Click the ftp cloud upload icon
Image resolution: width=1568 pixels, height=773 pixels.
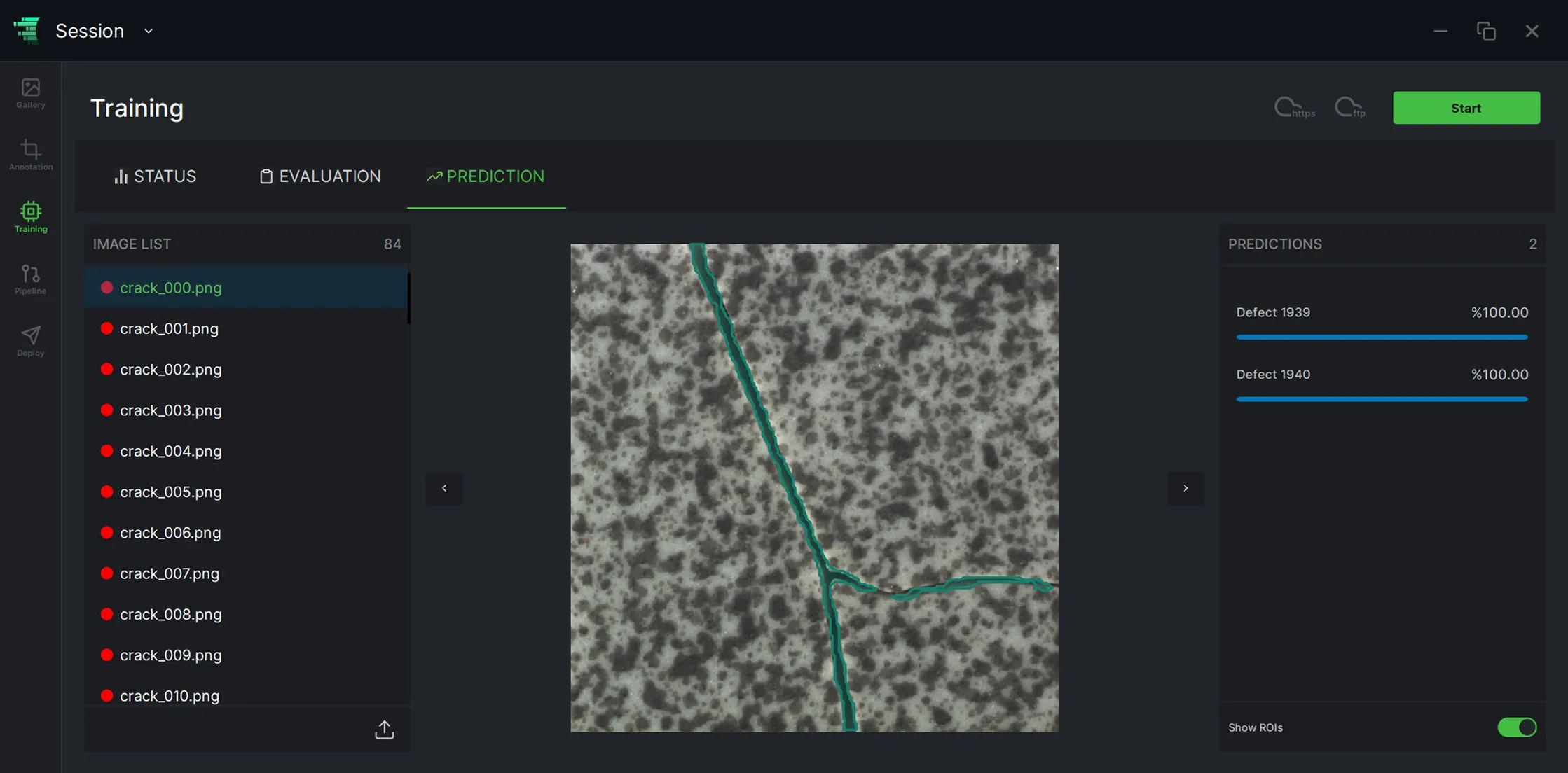click(1349, 108)
